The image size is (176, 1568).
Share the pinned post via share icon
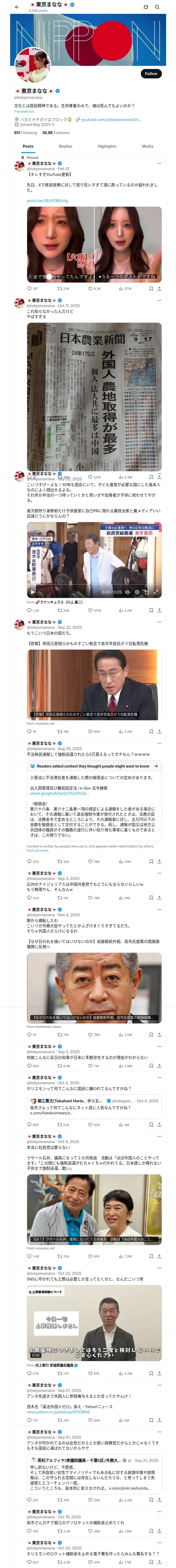click(x=160, y=289)
